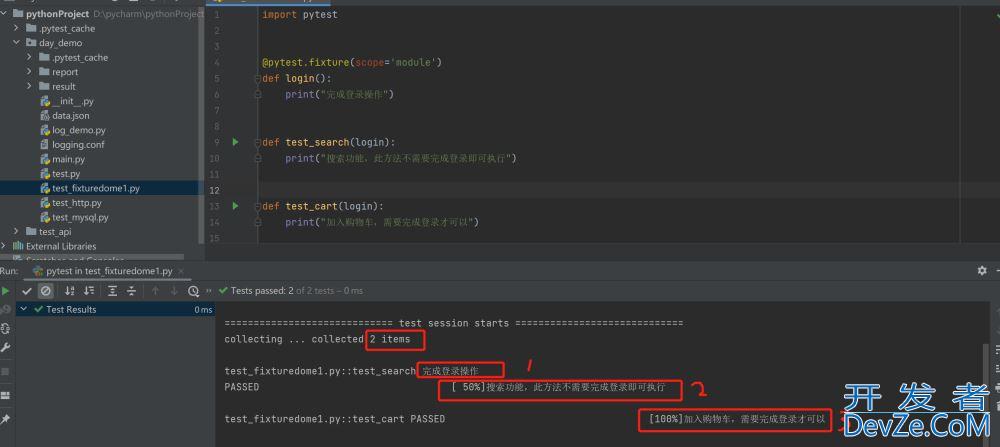The image size is (1000, 447).
Task: Click 'import pytest' on line 1
Action: pyautogui.click(x=300, y=14)
